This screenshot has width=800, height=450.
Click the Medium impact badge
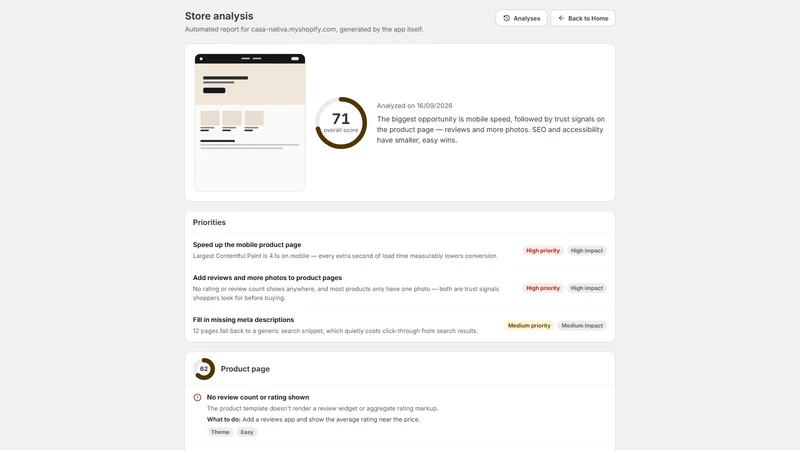pyautogui.click(x=582, y=326)
